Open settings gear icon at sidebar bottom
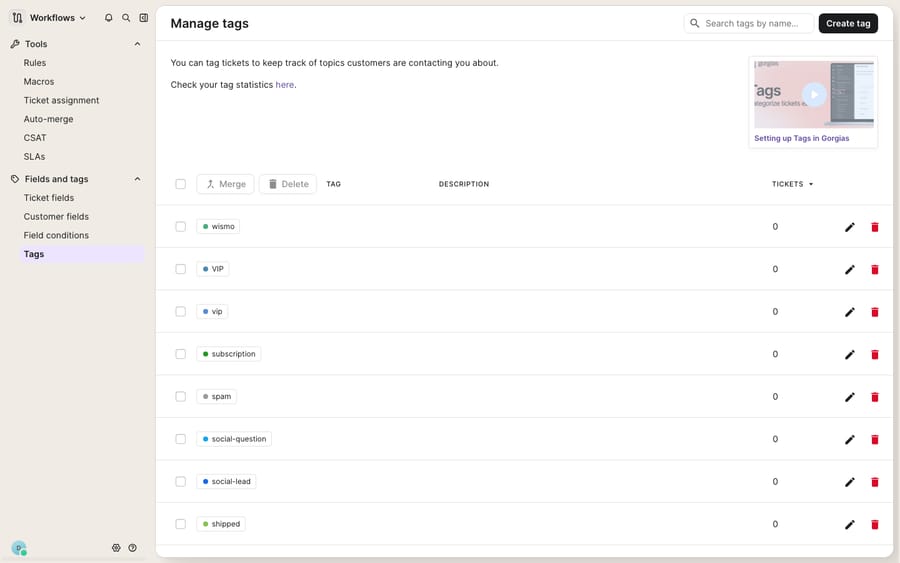This screenshot has height=563, width=900. [x=116, y=548]
